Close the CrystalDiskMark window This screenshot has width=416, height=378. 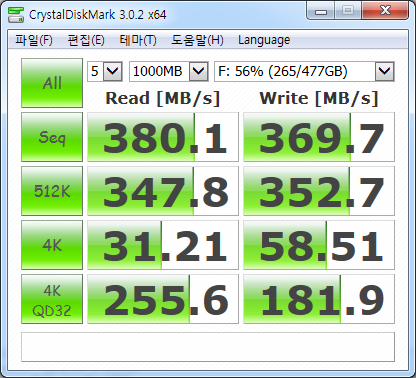pos(385,11)
